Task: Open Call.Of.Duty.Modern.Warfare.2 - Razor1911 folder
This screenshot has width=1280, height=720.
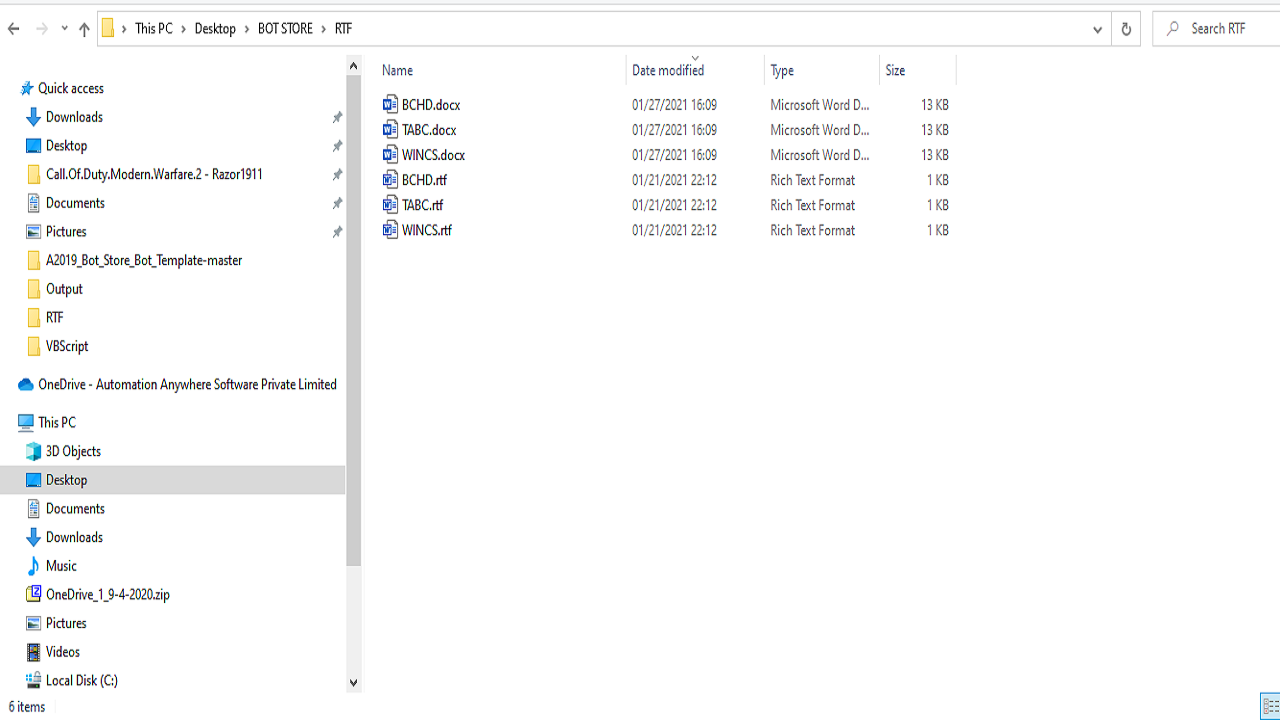Action: point(154,174)
